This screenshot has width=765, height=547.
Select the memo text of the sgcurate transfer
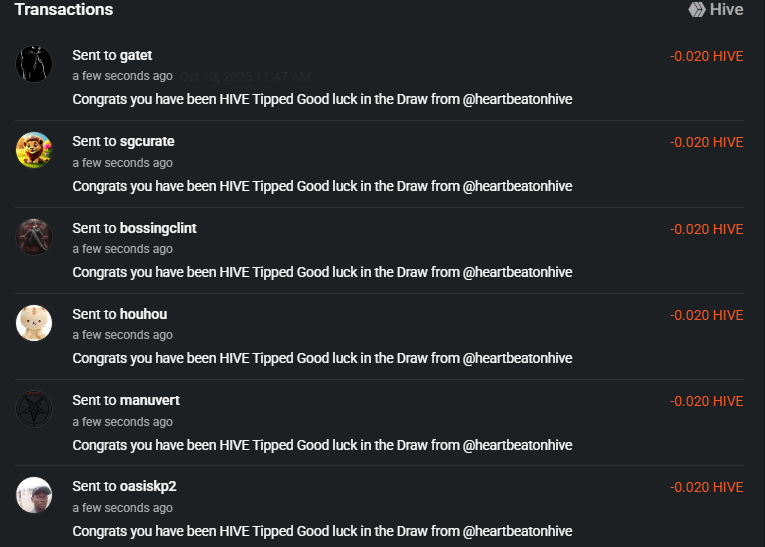click(322, 186)
